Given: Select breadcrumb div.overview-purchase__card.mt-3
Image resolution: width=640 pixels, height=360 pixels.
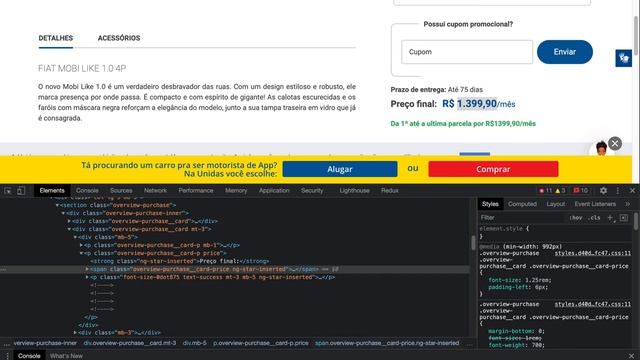Looking at the screenshot, I should point(130,343).
